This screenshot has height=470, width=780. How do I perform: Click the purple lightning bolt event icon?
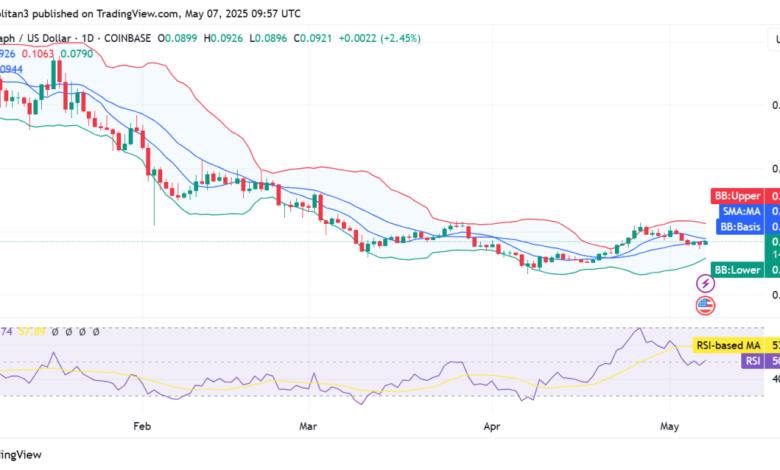click(x=705, y=284)
